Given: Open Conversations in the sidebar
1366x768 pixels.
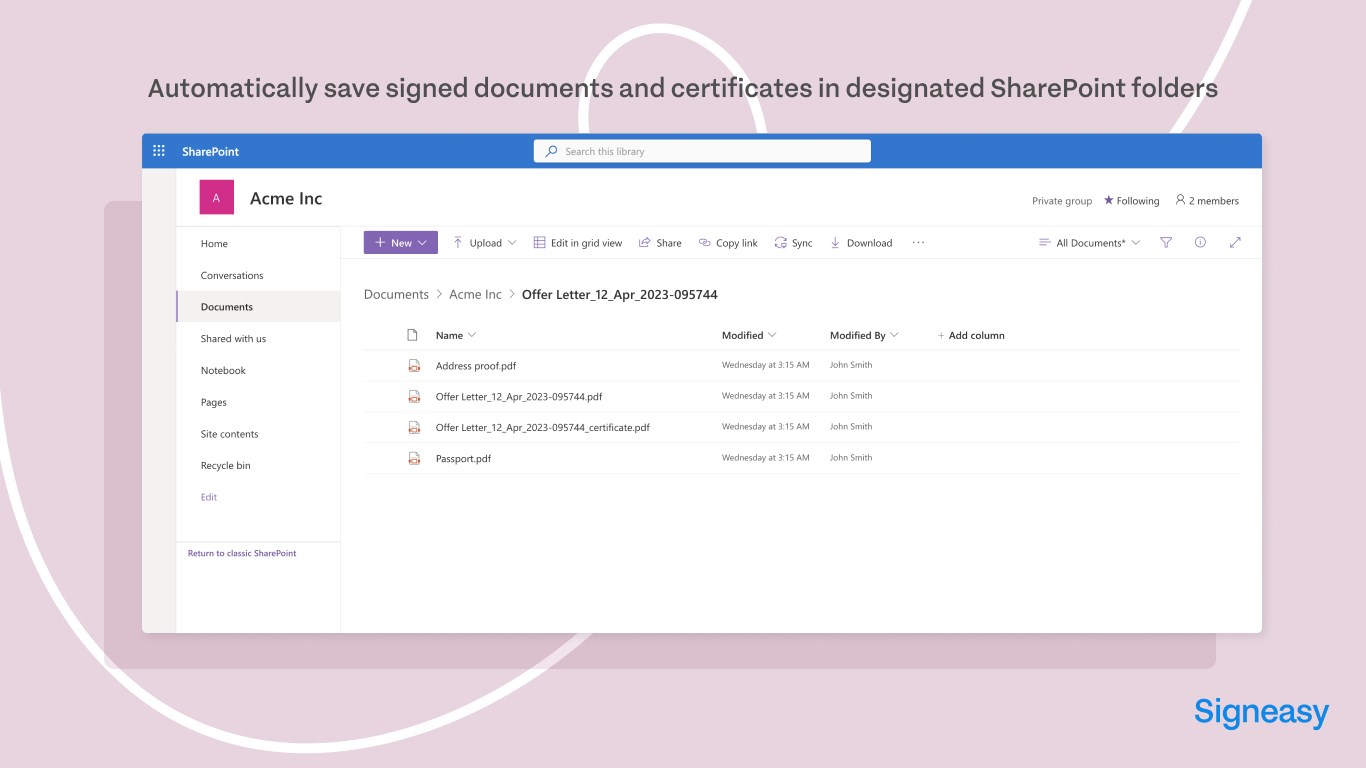Looking at the screenshot, I should pyautogui.click(x=232, y=275).
